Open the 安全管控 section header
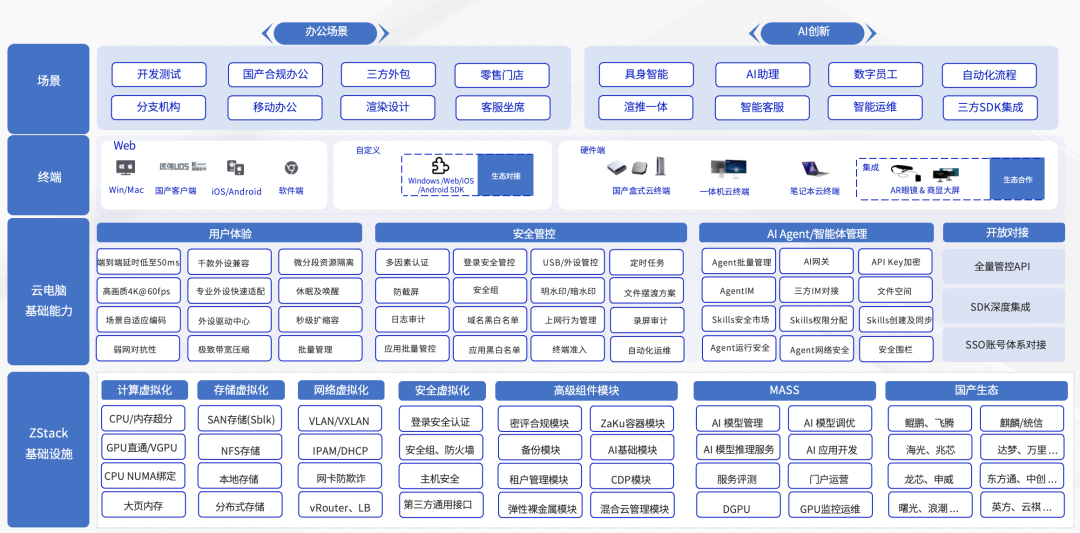Image resolution: width=1080 pixels, height=533 pixels. 530,233
